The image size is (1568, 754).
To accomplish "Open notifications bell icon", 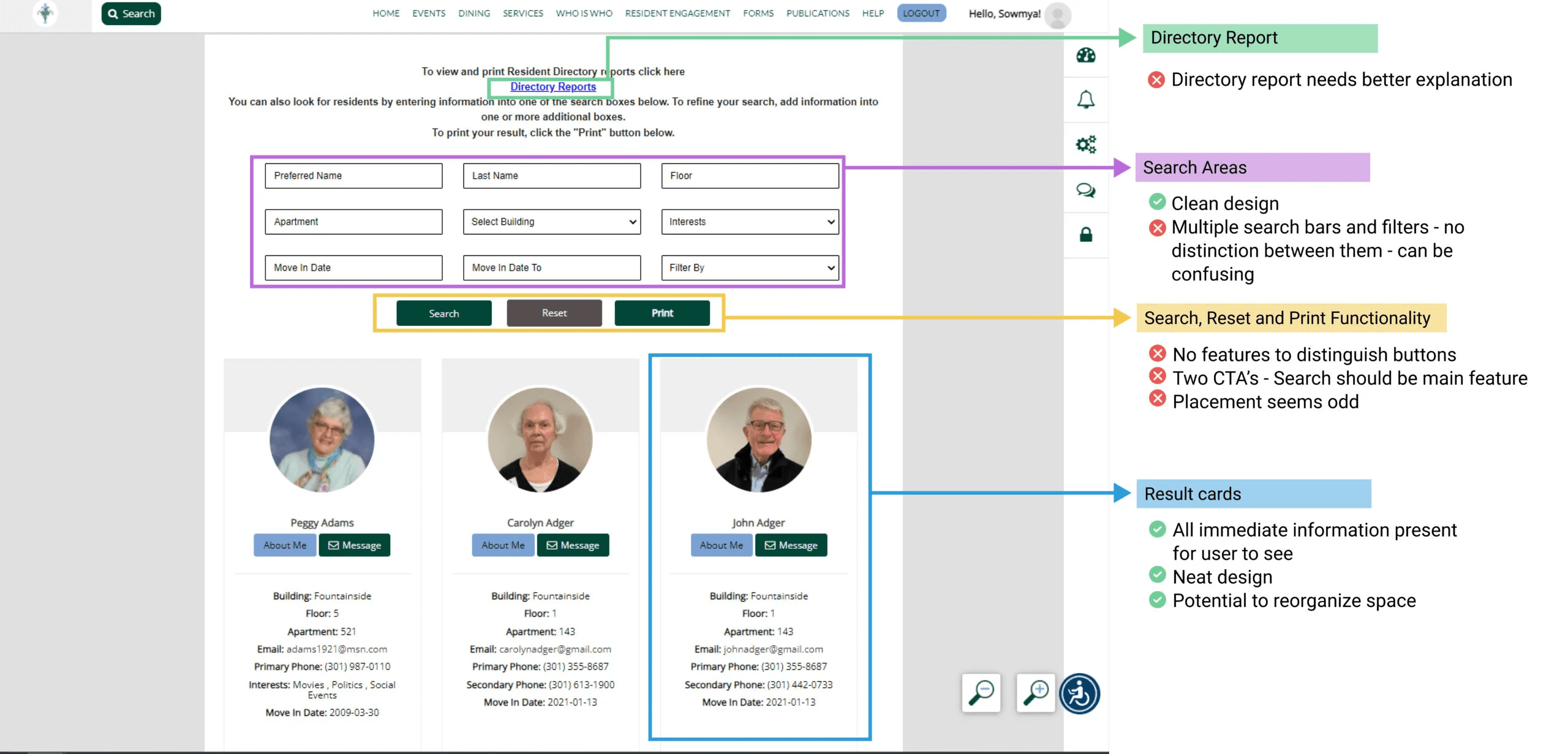I will point(1085,99).
